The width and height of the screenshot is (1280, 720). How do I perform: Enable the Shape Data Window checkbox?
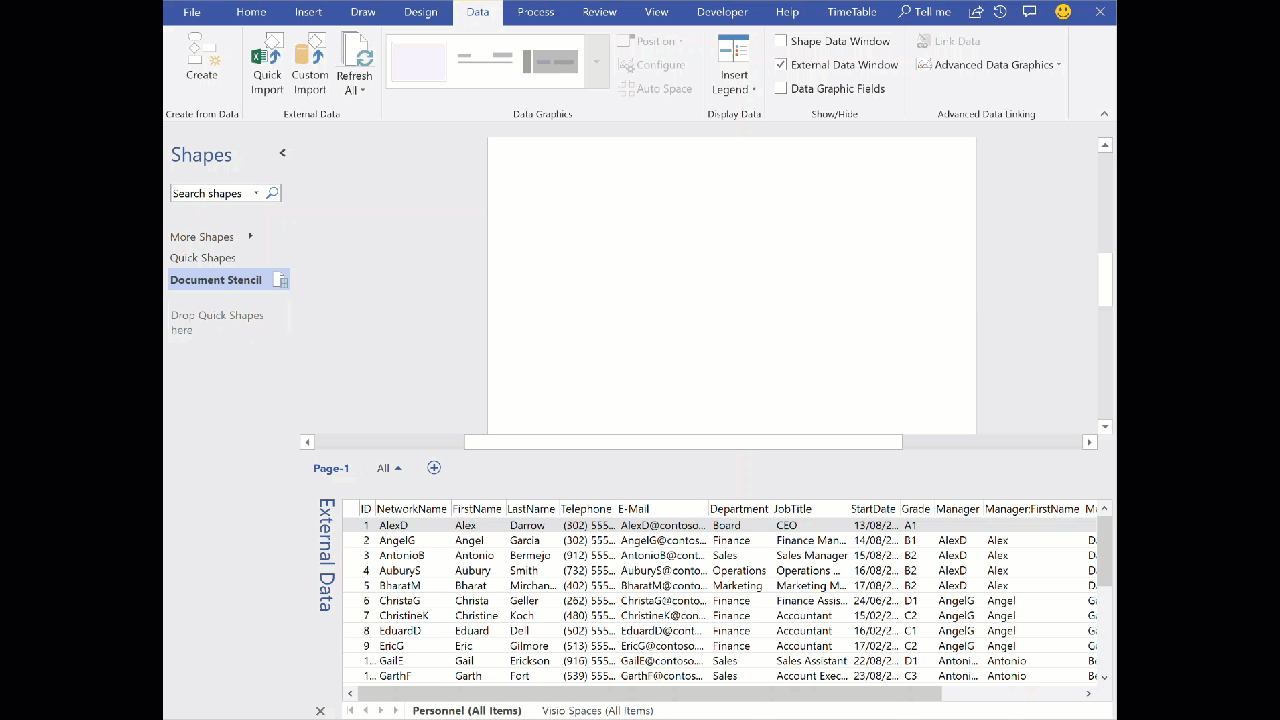click(781, 41)
